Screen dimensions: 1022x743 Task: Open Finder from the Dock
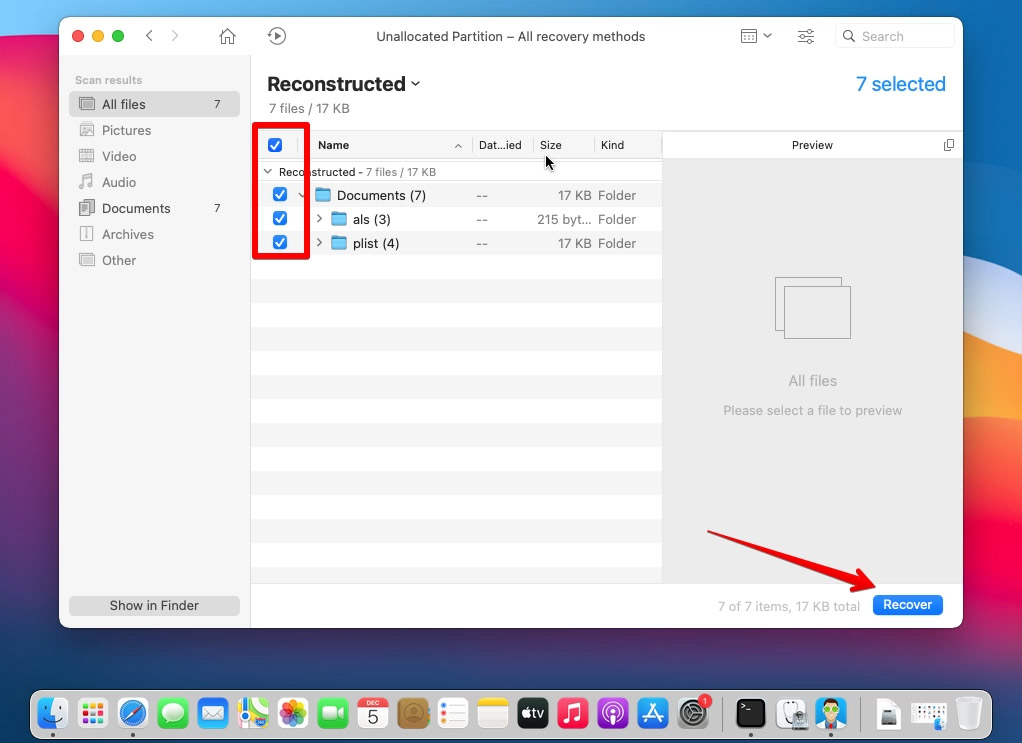53,713
